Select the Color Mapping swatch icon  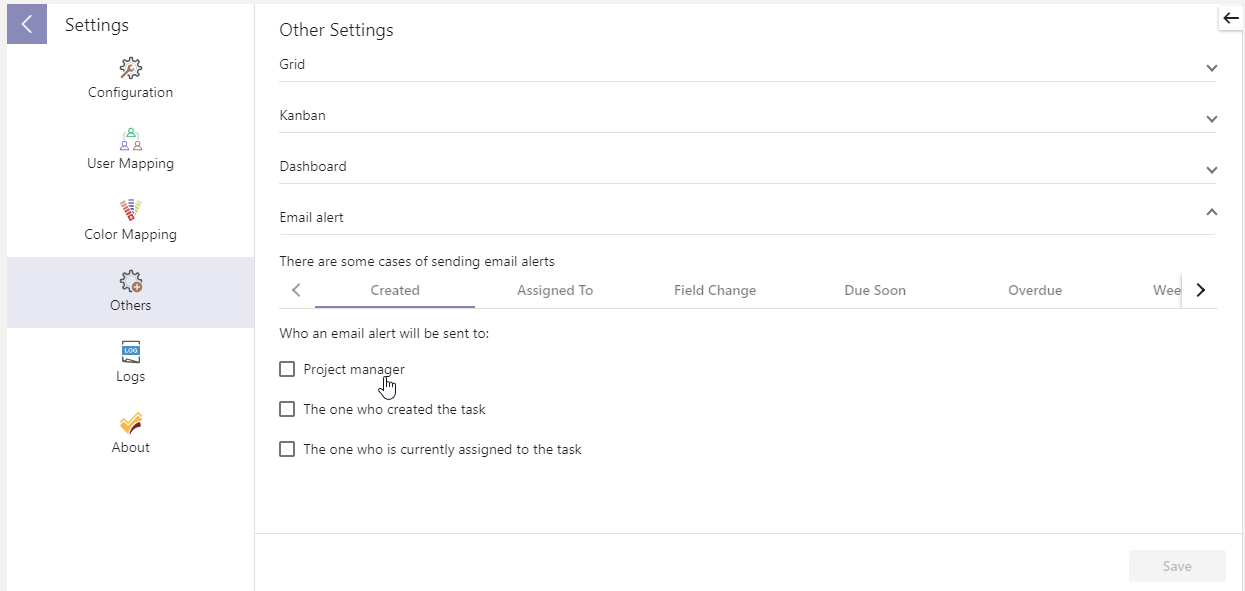point(130,210)
